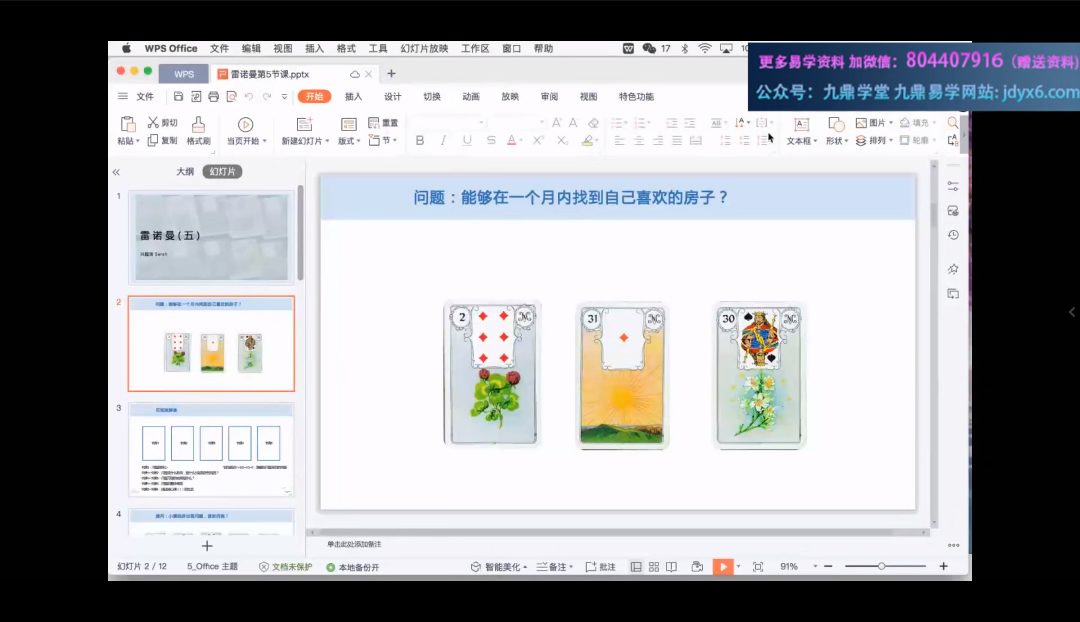The image size is (1080, 622).
Task: Select the Cut (剪切) scissors icon
Action: [154, 122]
